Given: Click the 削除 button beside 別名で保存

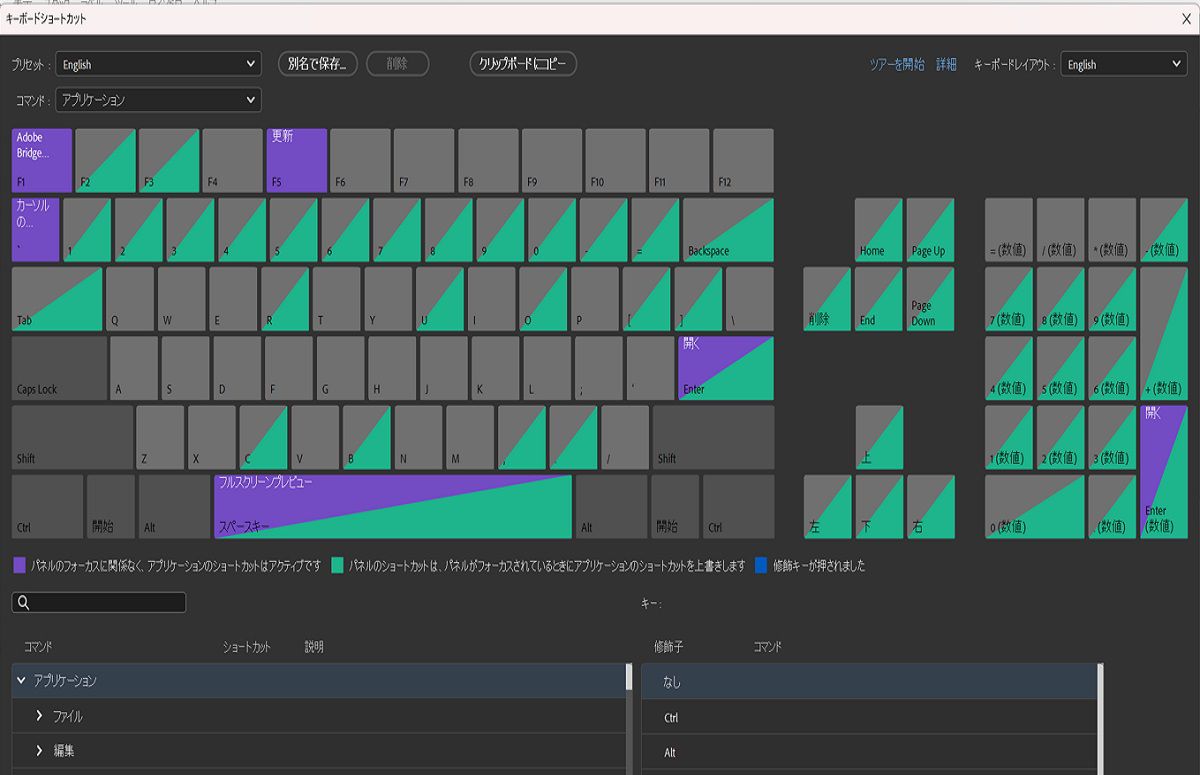Looking at the screenshot, I should tap(397, 64).
